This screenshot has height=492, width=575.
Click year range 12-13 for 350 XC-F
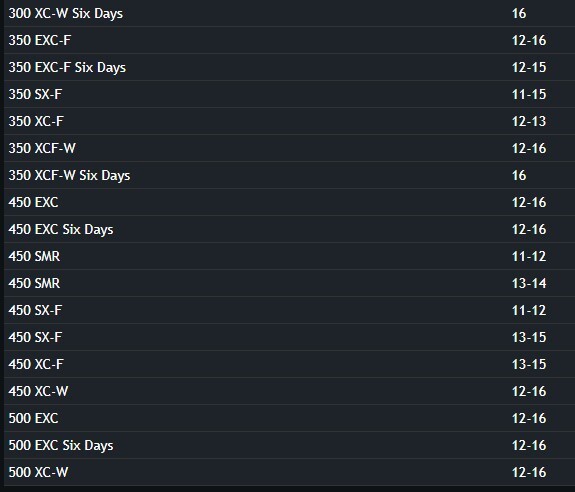point(529,121)
